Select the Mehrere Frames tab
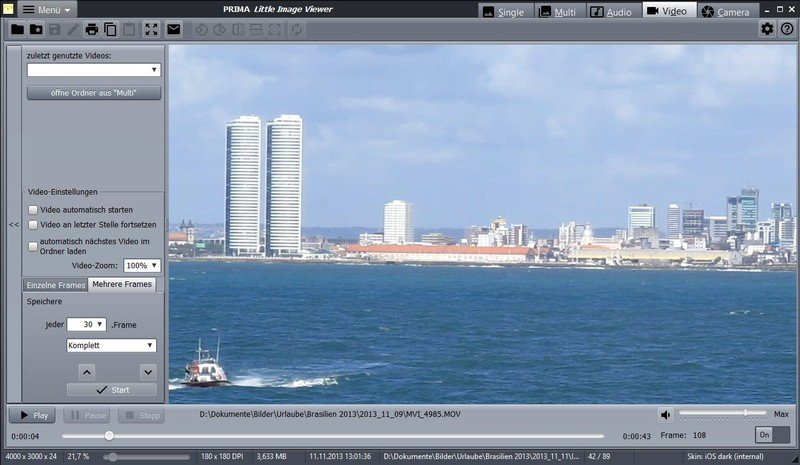Viewport: 800px width, 465px height. click(122, 284)
